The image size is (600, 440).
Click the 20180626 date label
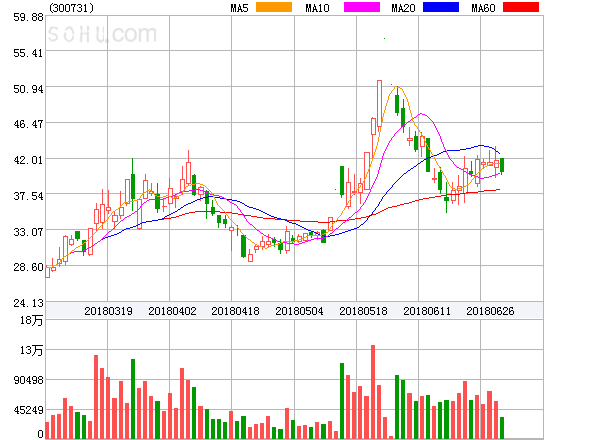tap(490, 311)
